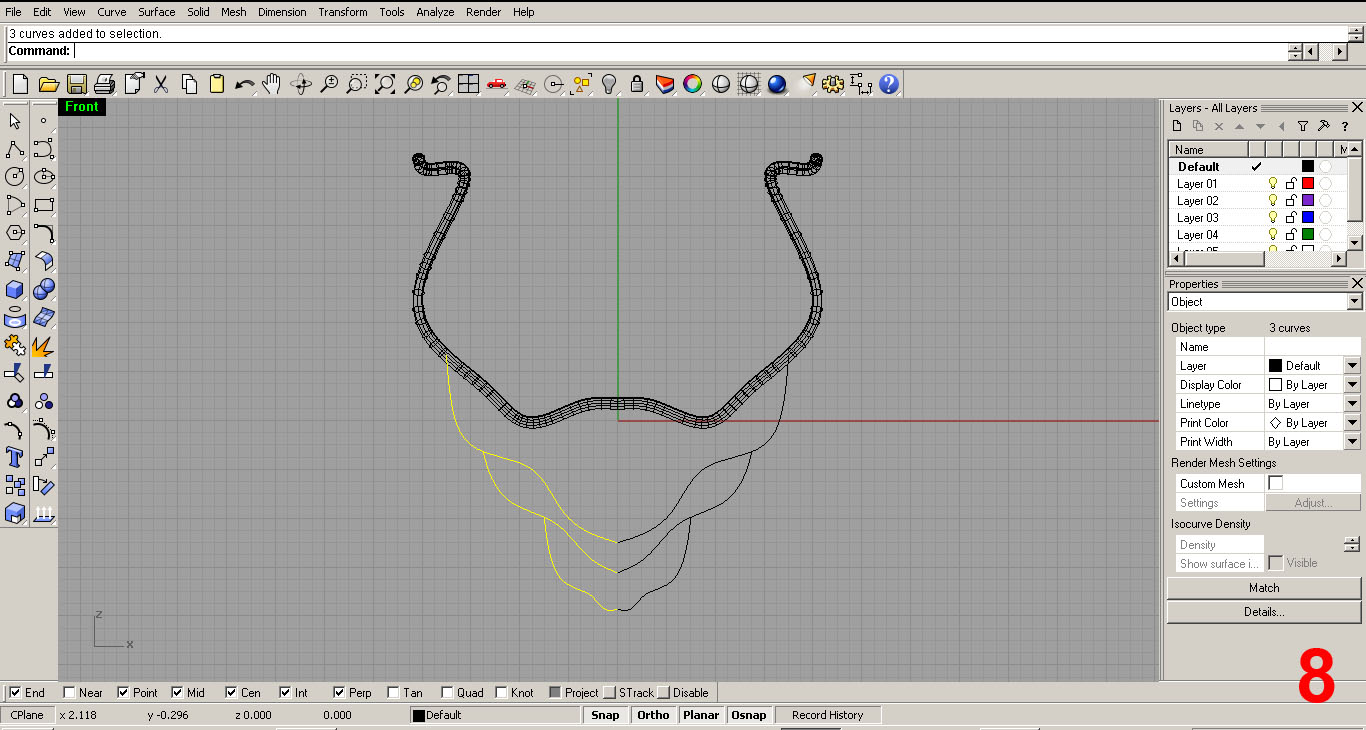Viewport: 1366px width, 730px height.
Task: Enable the Custom Mesh checkbox
Action: coord(1275,483)
